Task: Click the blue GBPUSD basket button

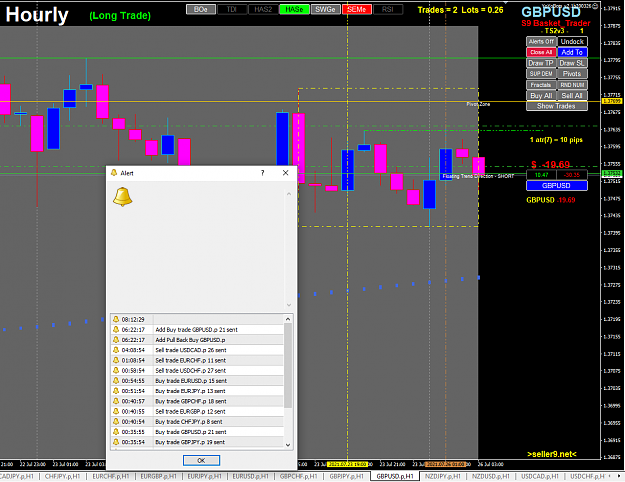Action: coord(556,186)
